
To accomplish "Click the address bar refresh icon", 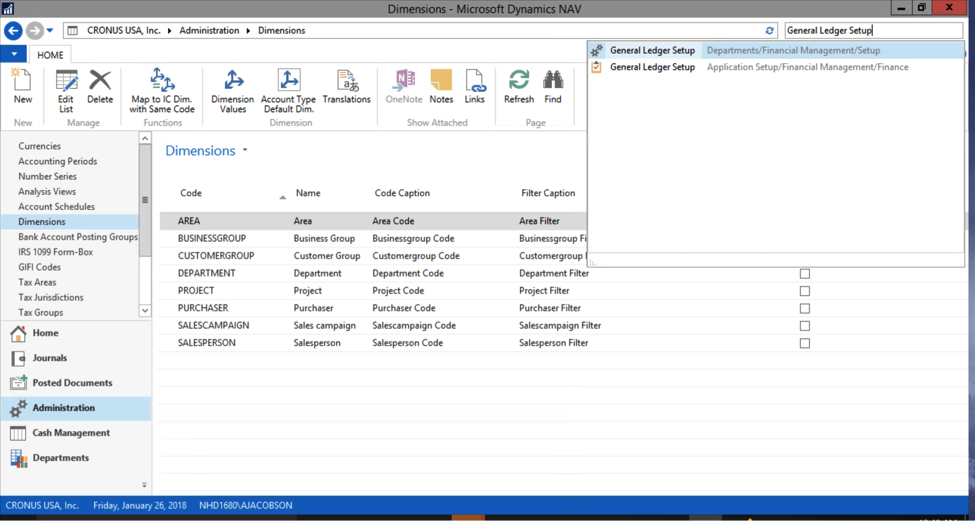I will point(770,30).
